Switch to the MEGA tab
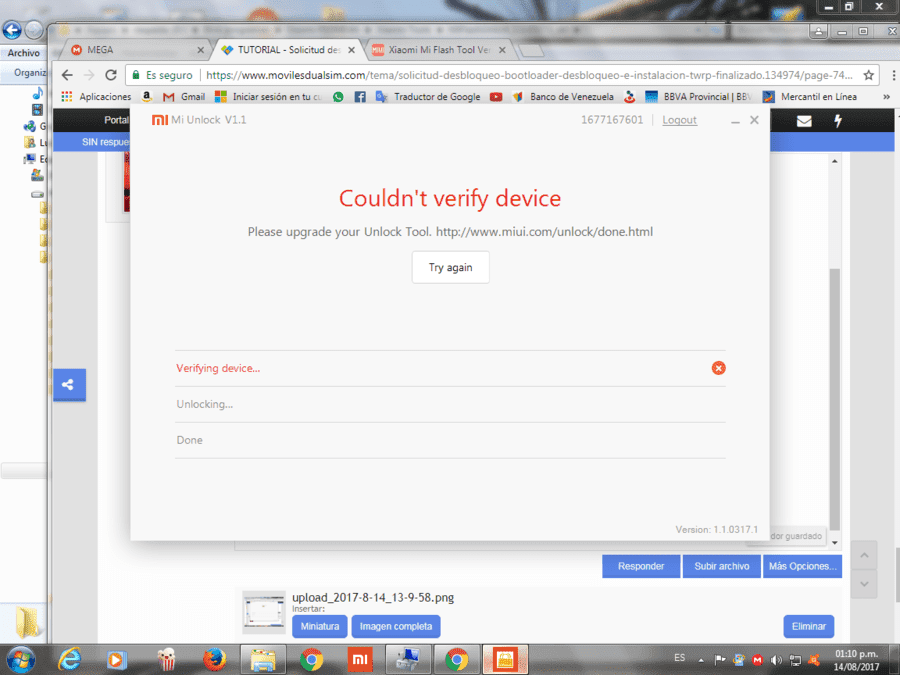This screenshot has width=900, height=675. [137, 50]
